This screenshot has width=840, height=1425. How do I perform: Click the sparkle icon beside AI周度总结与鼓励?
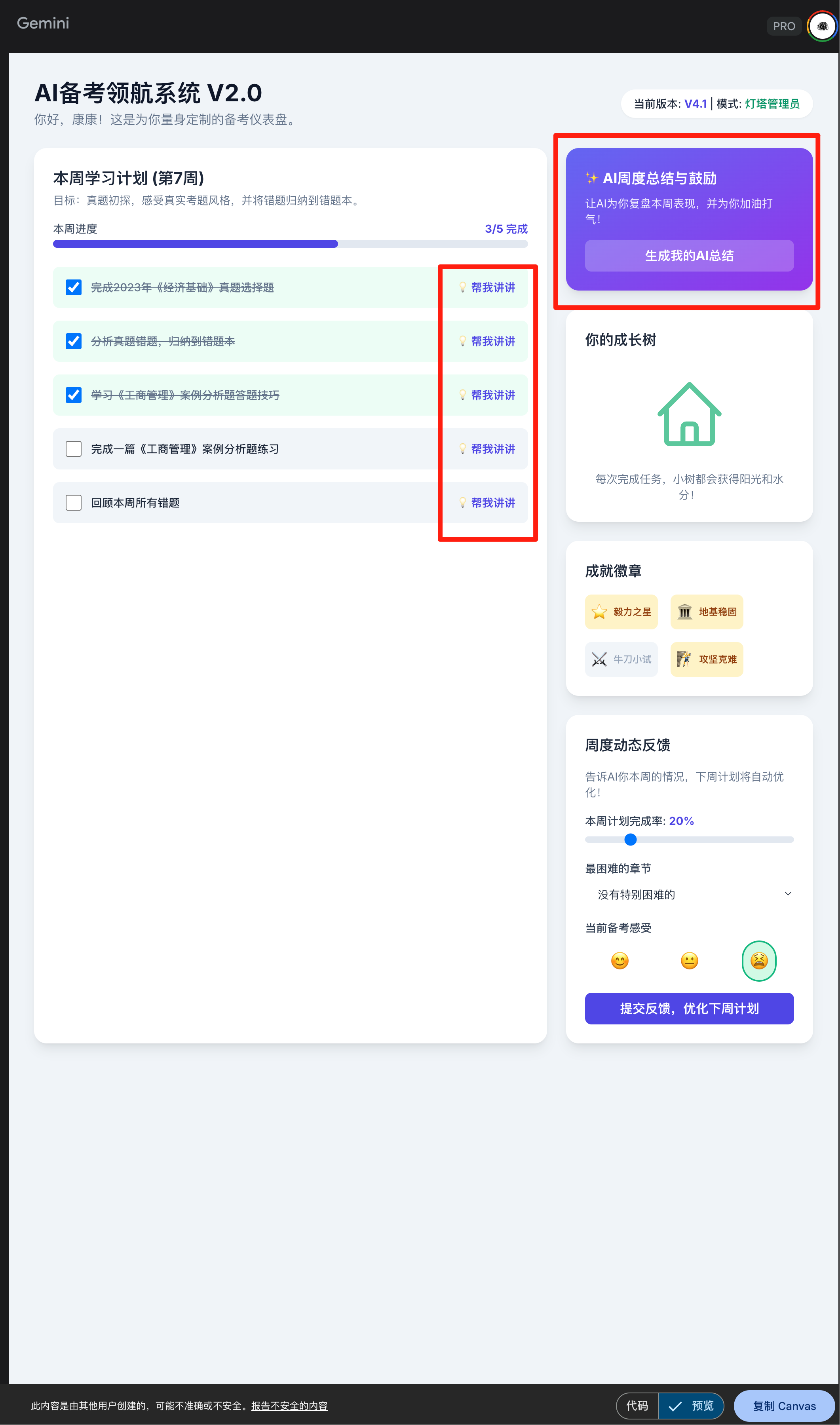pos(591,178)
